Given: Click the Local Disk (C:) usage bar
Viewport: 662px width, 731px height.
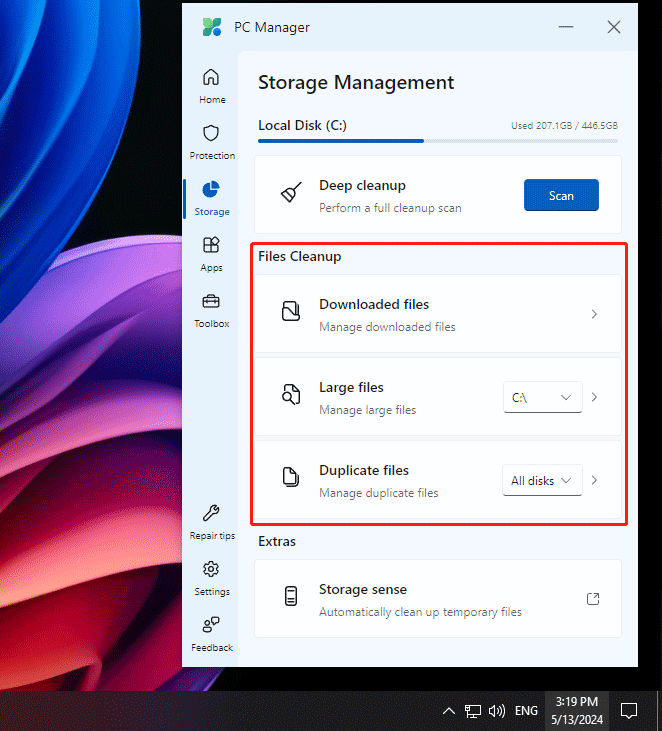Looking at the screenshot, I should pos(438,141).
